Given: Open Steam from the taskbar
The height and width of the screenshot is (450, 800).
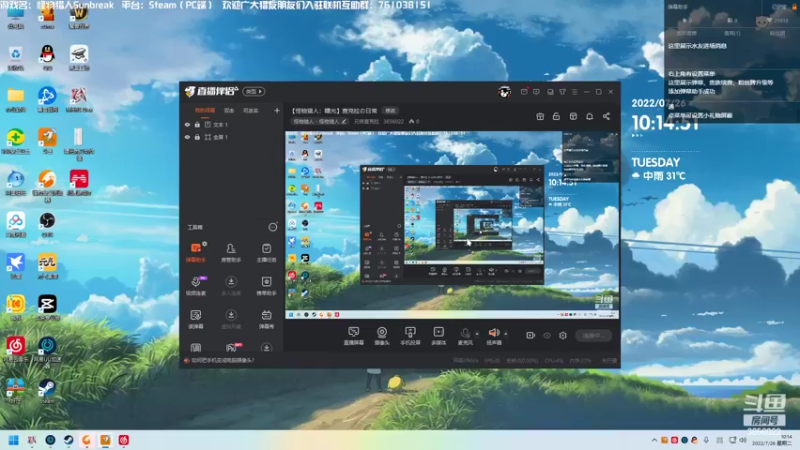Looking at the screenshot, I should (68, 440).
